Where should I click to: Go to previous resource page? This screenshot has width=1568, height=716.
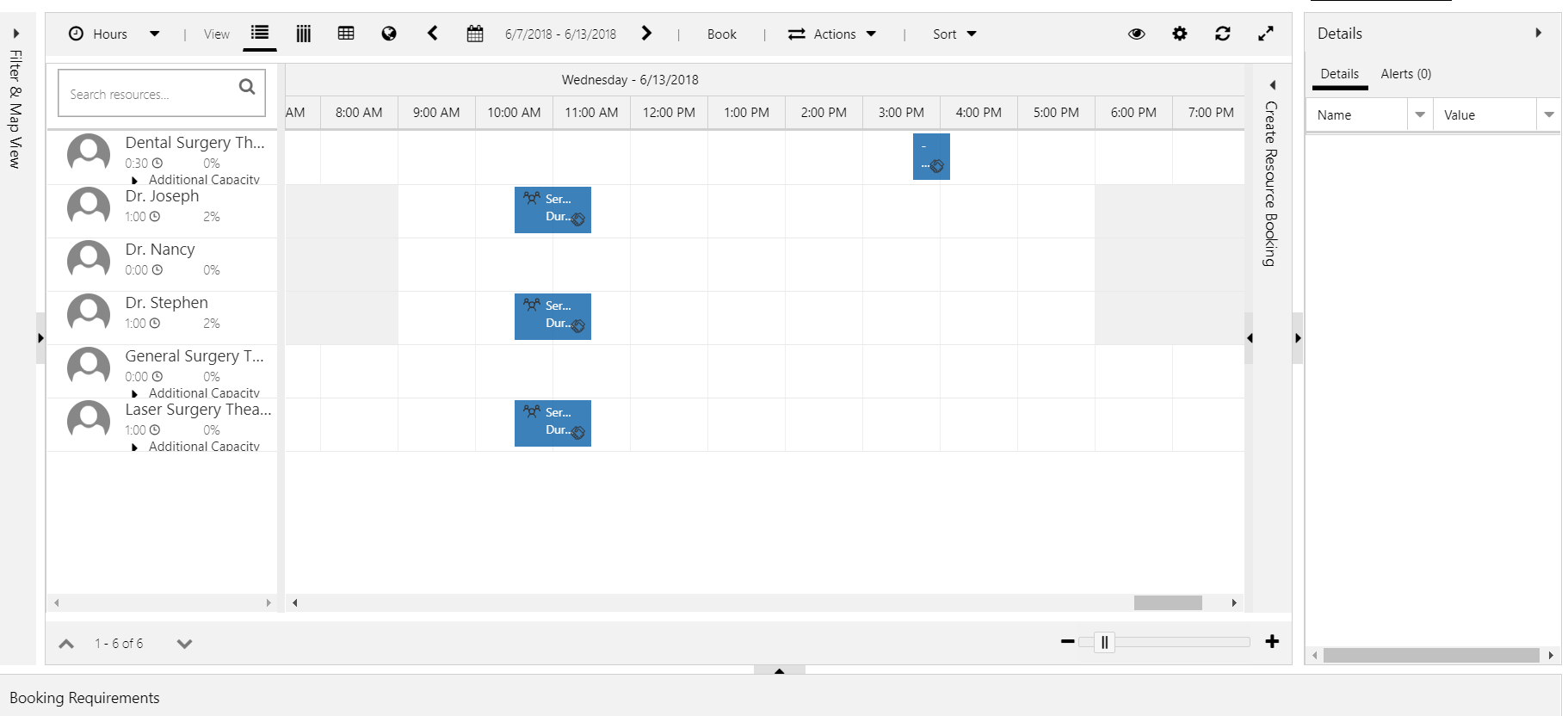[66, 644]
